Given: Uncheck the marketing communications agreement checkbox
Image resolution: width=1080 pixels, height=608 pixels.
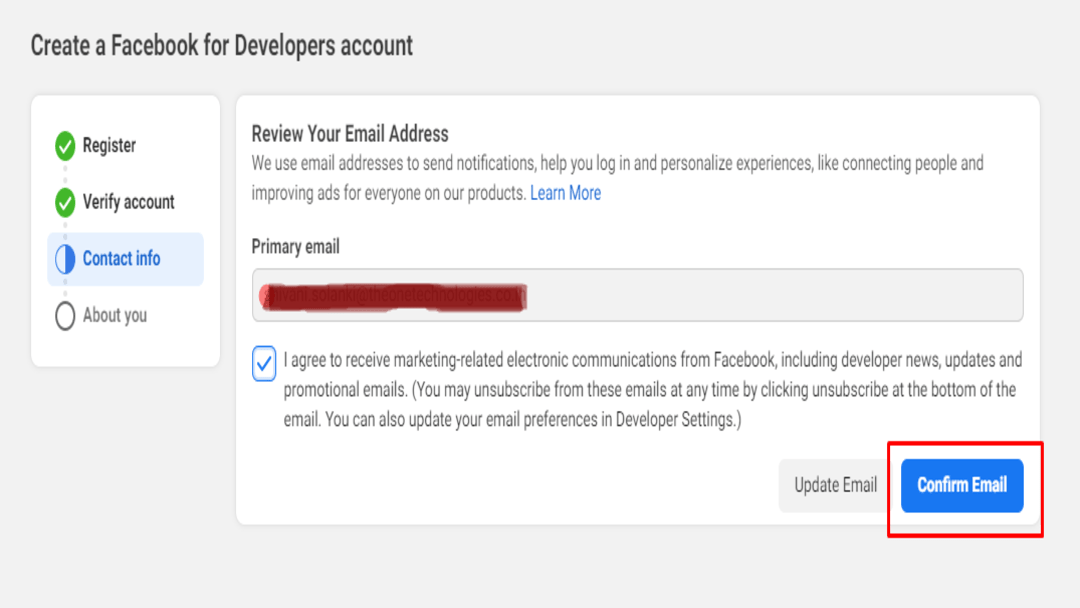Looking at the screenshot, I should tap(262, 365).
